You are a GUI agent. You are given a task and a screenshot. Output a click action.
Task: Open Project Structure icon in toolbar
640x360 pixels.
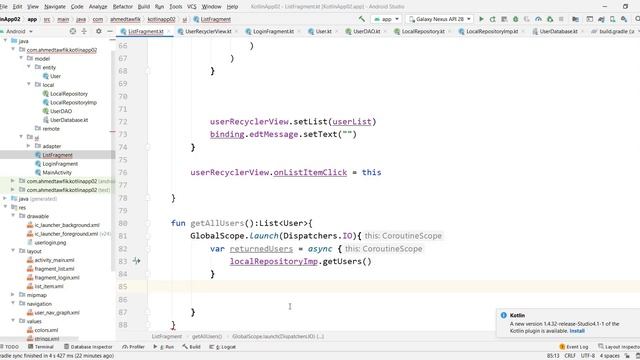point(576,19)
